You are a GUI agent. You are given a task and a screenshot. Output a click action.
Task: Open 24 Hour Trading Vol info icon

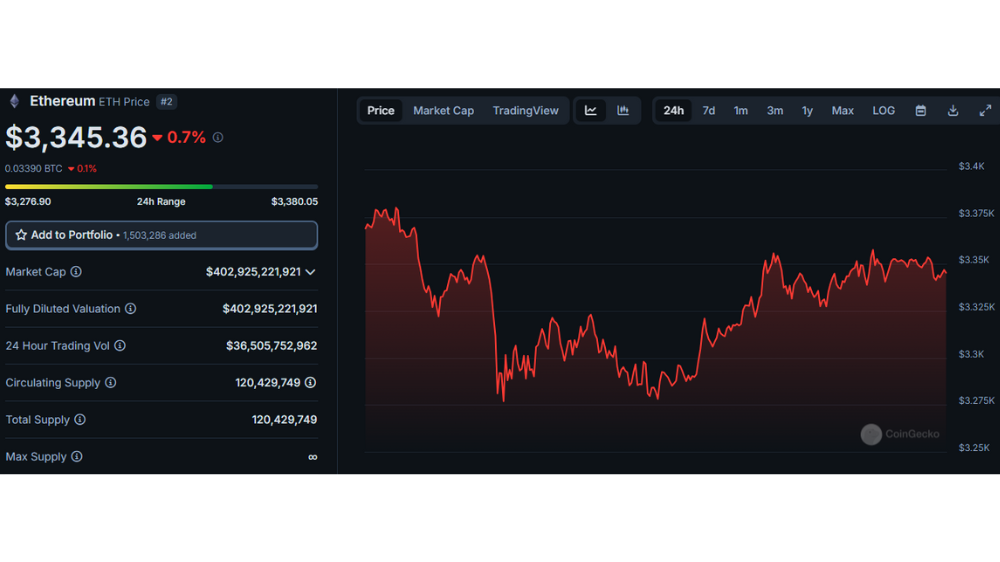pyautogui.click(x=120, y=346)
